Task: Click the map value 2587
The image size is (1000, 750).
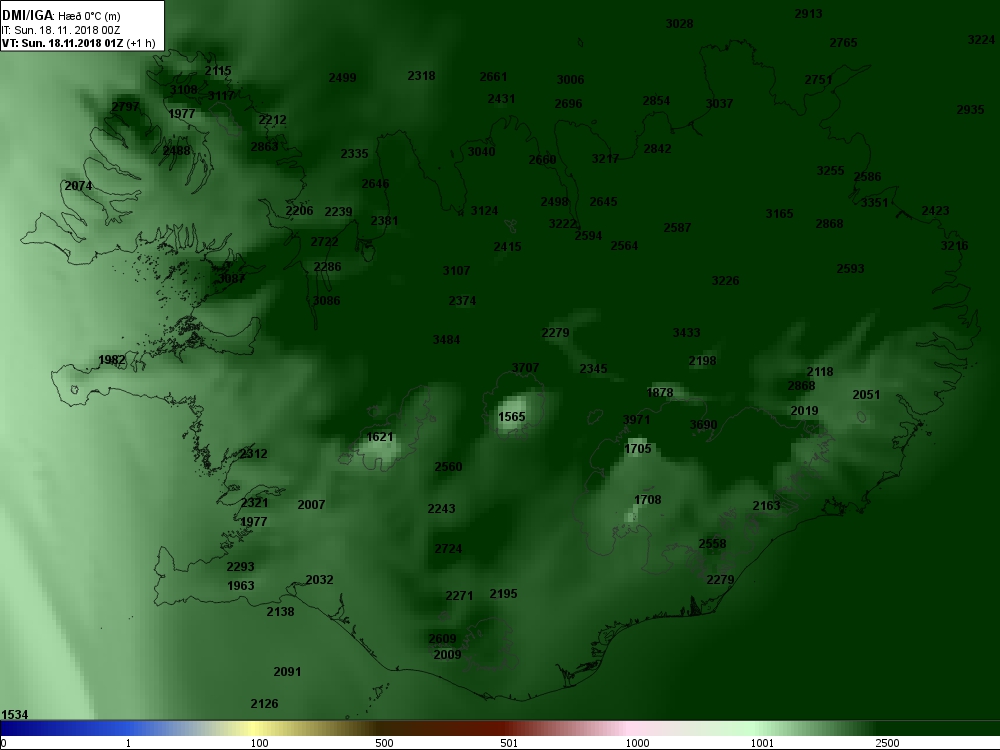Action: (677, 228)
